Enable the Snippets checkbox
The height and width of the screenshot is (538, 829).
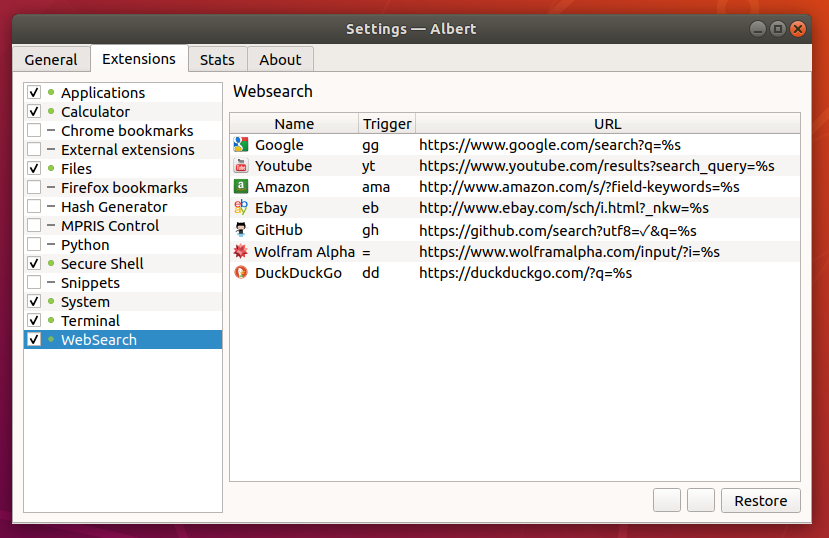tap(34, 283)
